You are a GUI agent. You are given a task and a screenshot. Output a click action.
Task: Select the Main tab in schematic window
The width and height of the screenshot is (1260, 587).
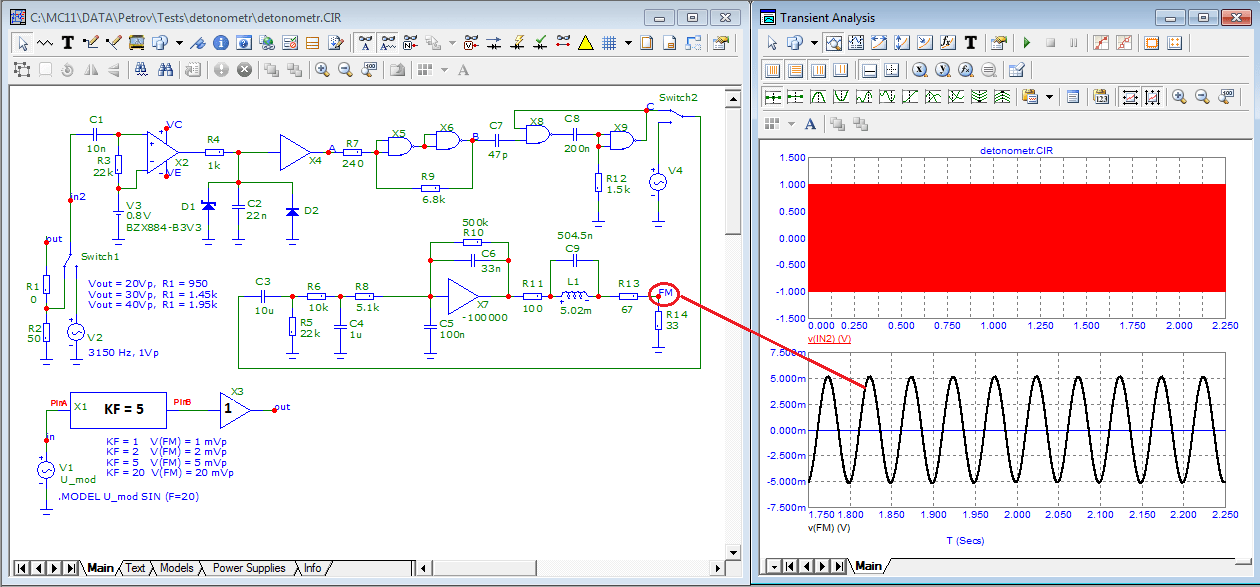click(100, 568)
